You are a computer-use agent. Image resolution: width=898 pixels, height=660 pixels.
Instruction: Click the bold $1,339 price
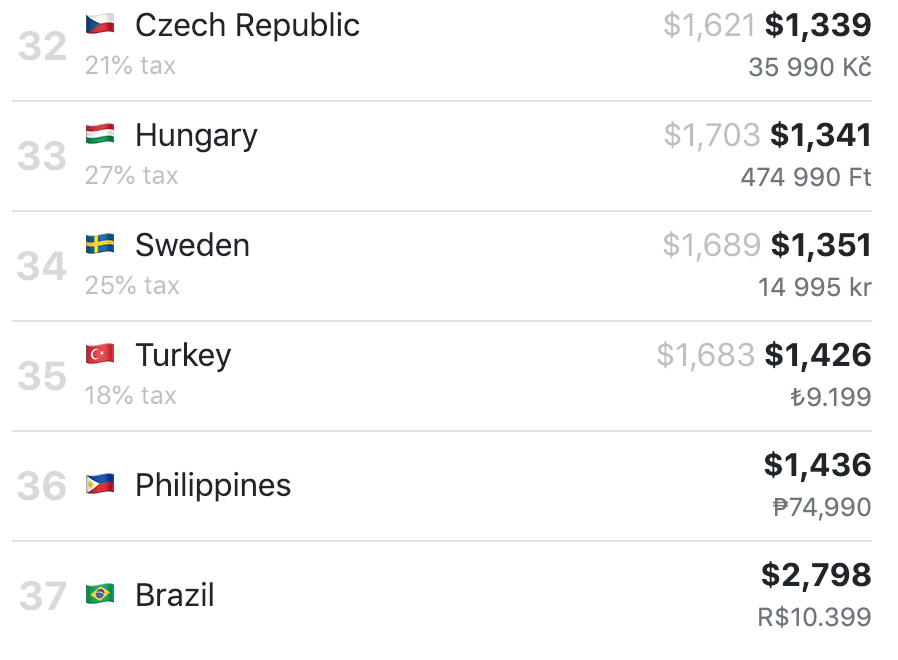tap(818, 25)
